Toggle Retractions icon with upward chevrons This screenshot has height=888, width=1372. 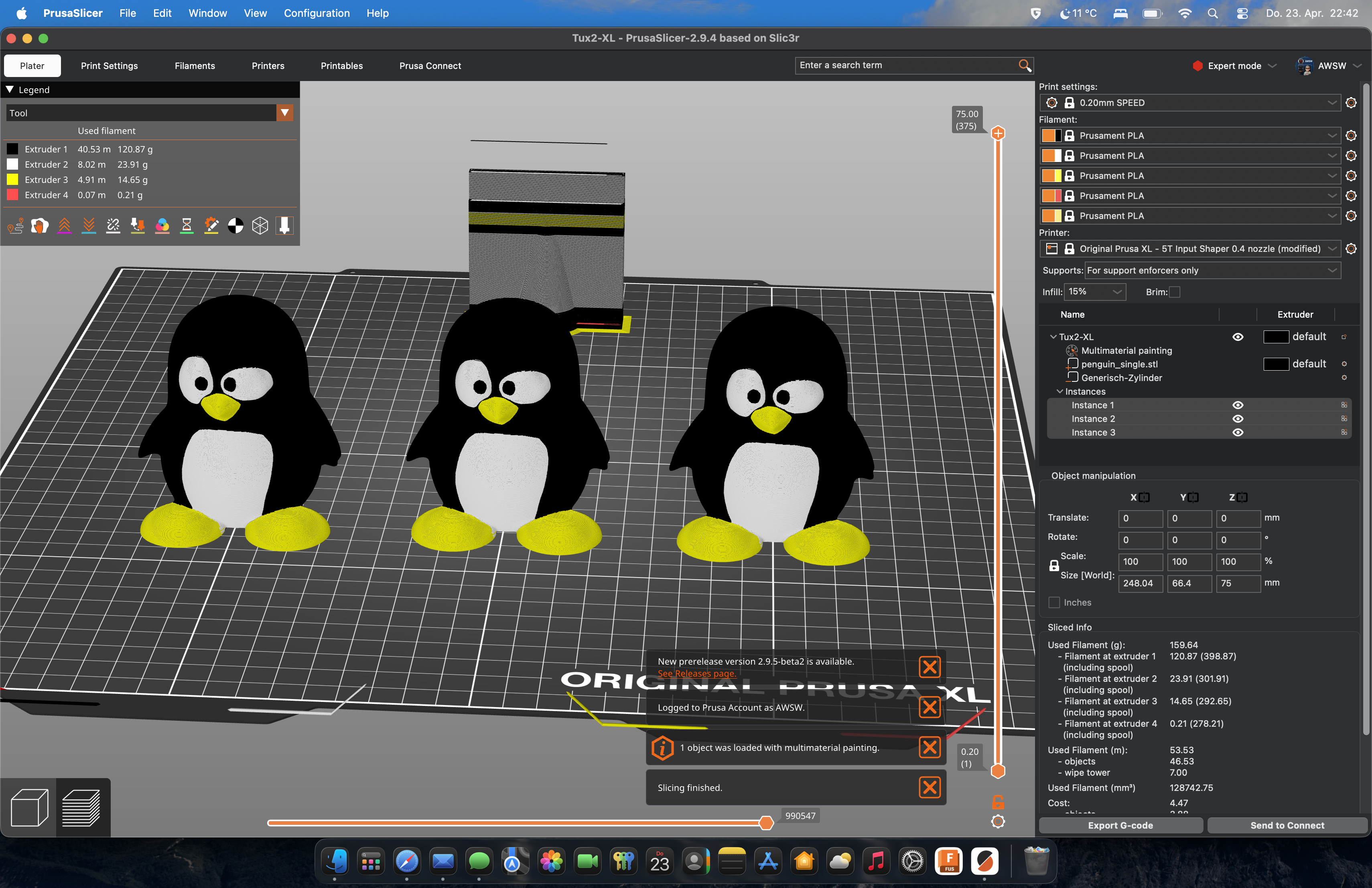65,226
